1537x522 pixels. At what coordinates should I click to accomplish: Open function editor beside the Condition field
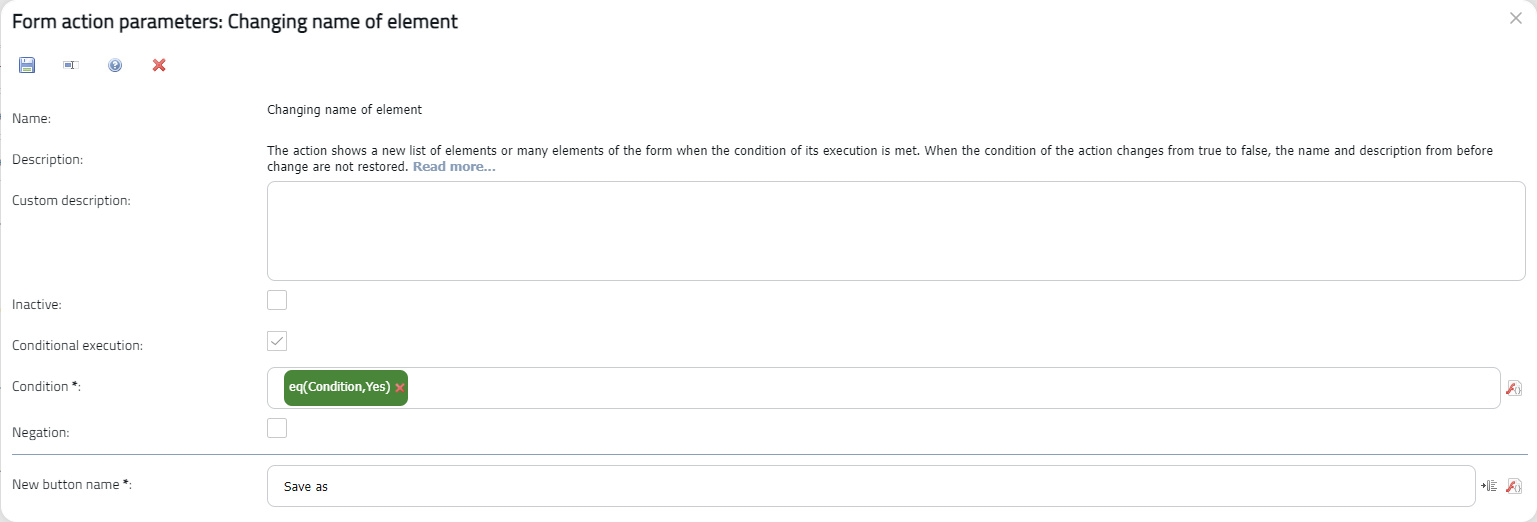(1513, 388)
